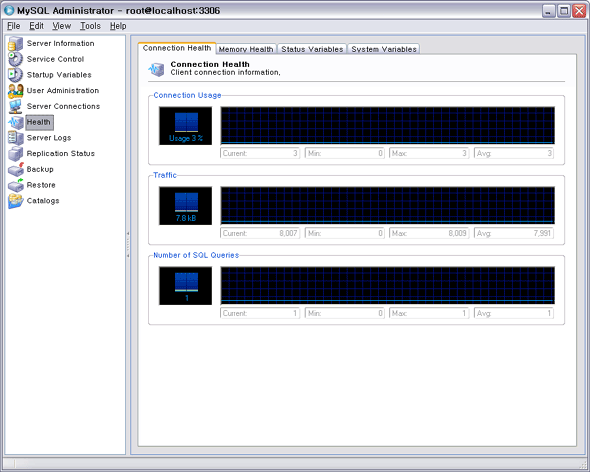Click SQL Queries Min field

pyautogui.click(x=345, y=313)
